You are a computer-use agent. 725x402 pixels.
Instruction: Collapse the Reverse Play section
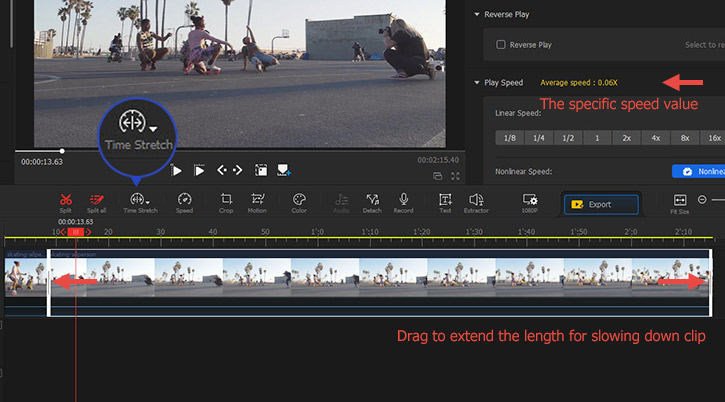pos(477,15)
